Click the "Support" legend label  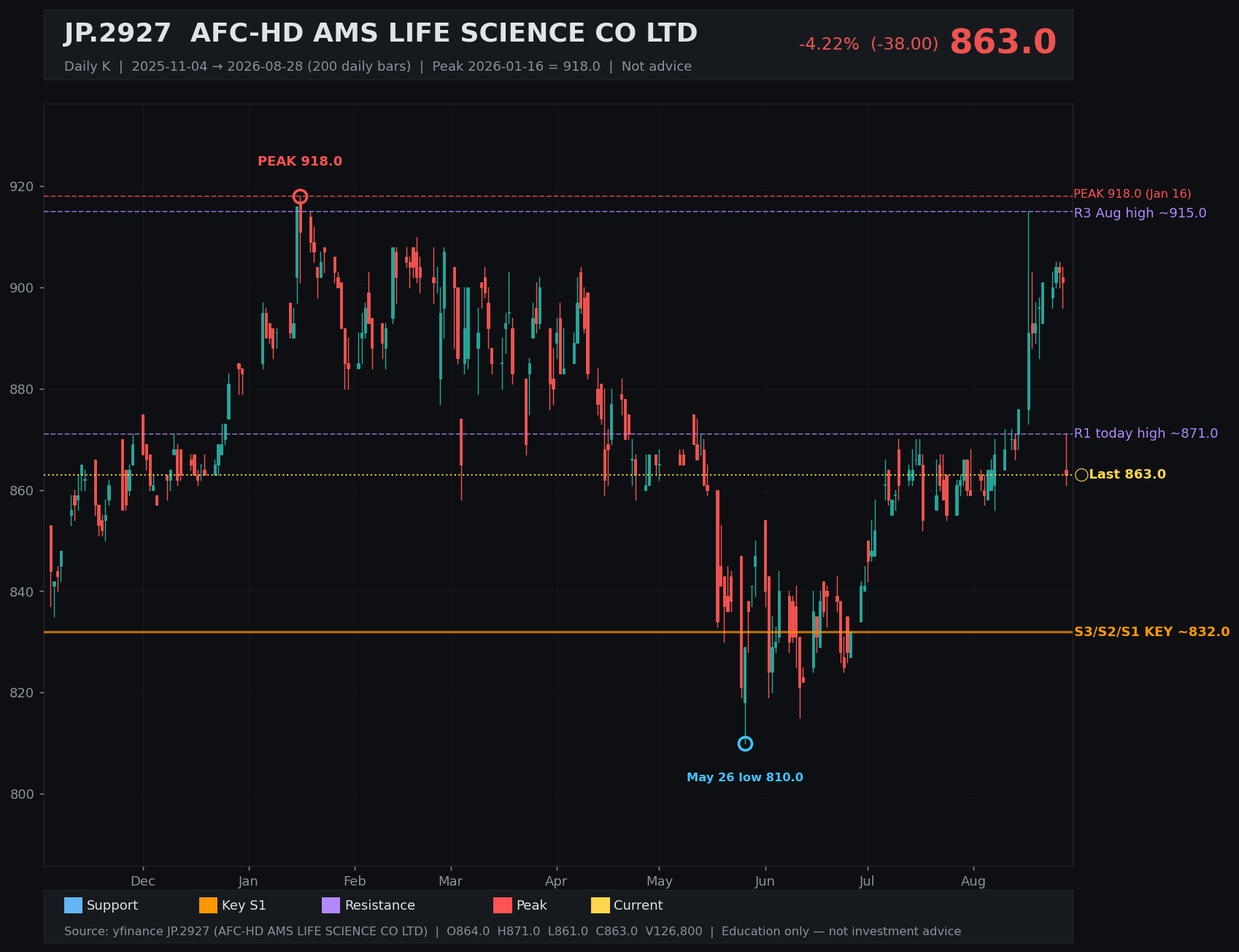[x=112, y=905]
